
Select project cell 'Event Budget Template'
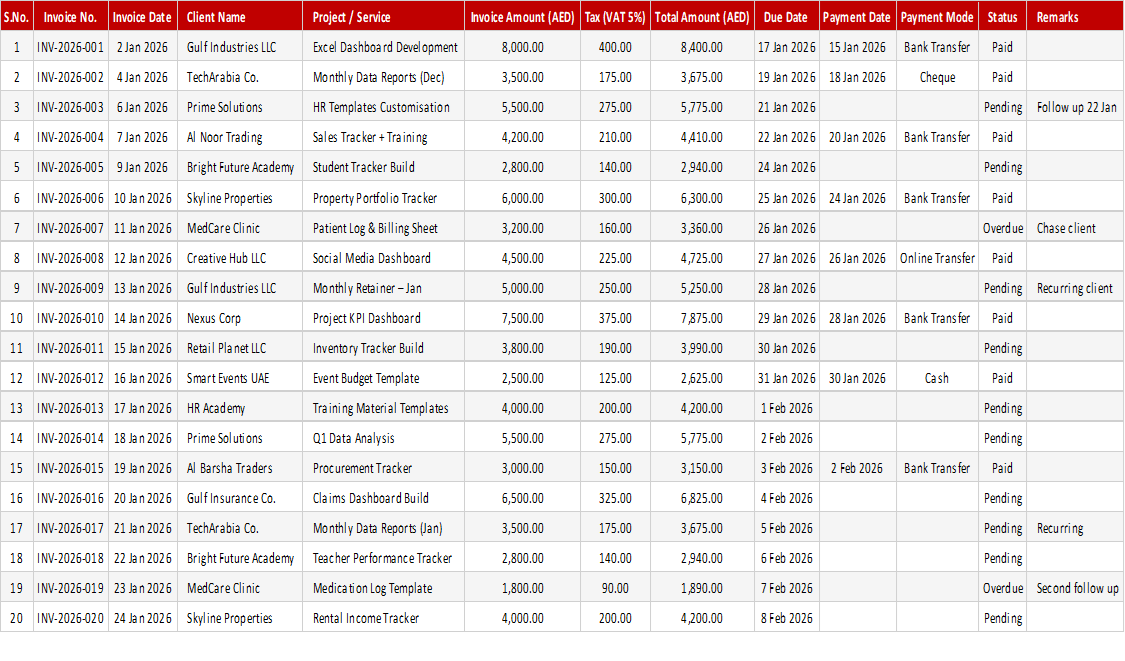pos(383,378)
